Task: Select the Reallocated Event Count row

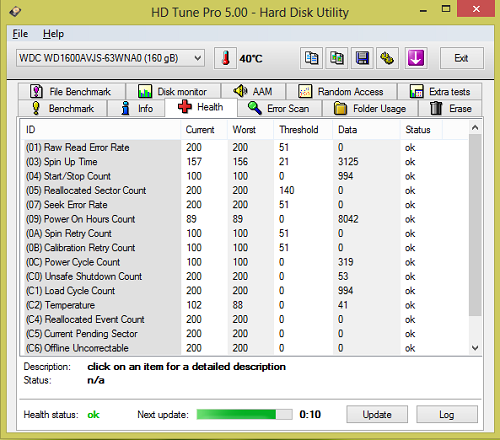Action: (x=244, y=319)
